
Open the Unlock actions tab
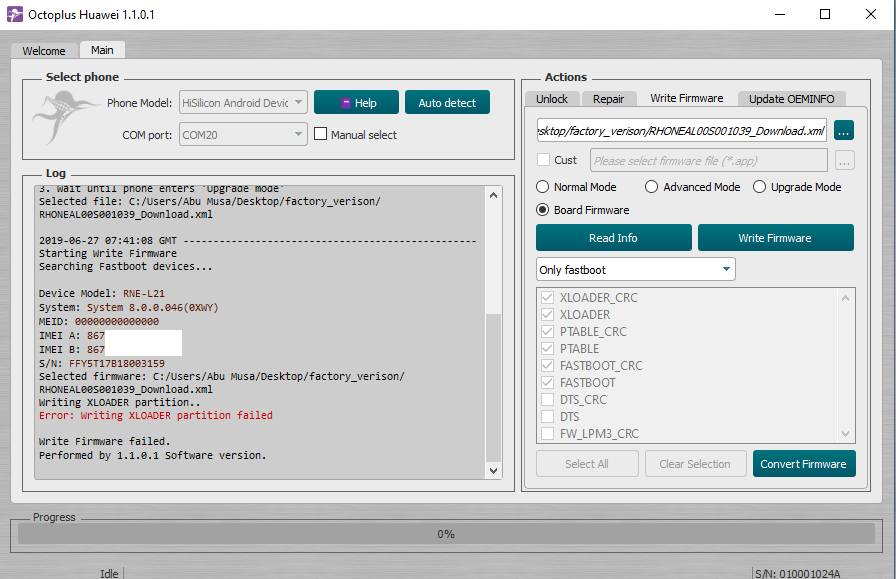click(x=552, y=99)
